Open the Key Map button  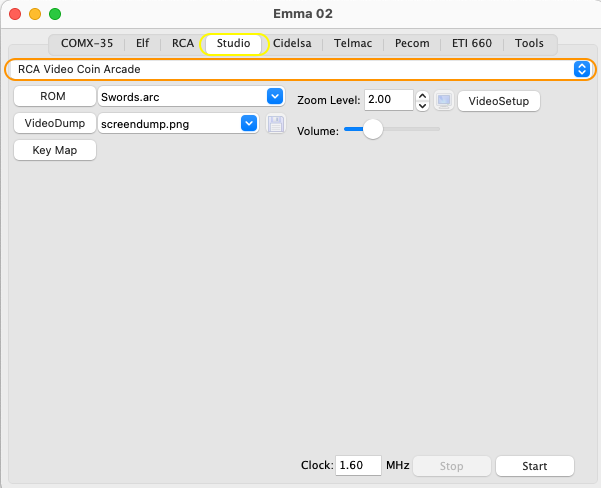click(x=55, y=150)
